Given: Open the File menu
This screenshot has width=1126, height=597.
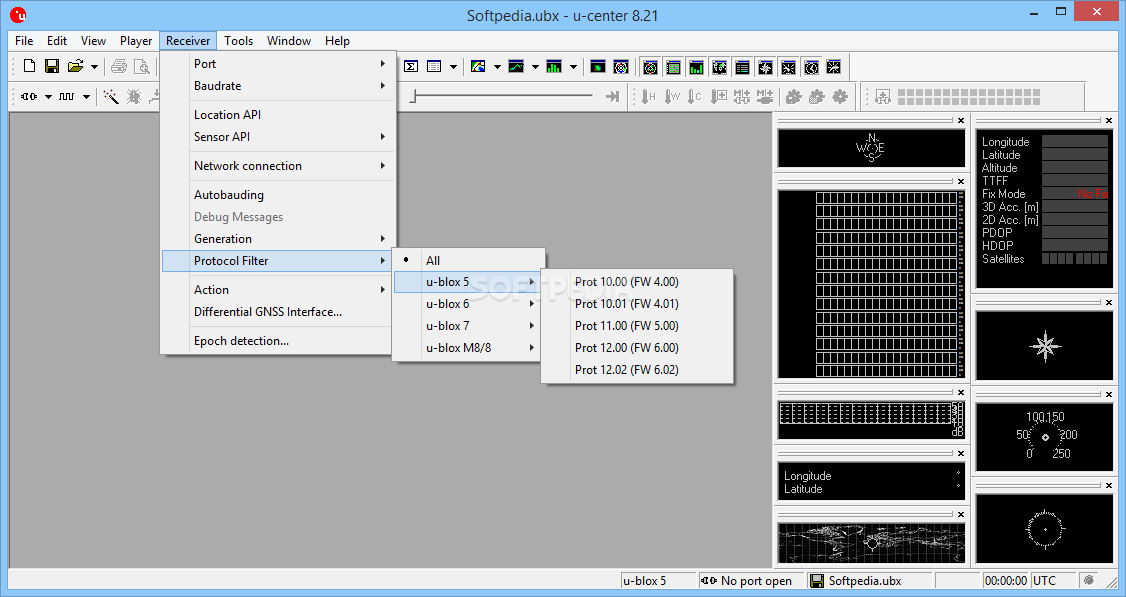Looking at the screenshot, I should (x=24, y=40).
